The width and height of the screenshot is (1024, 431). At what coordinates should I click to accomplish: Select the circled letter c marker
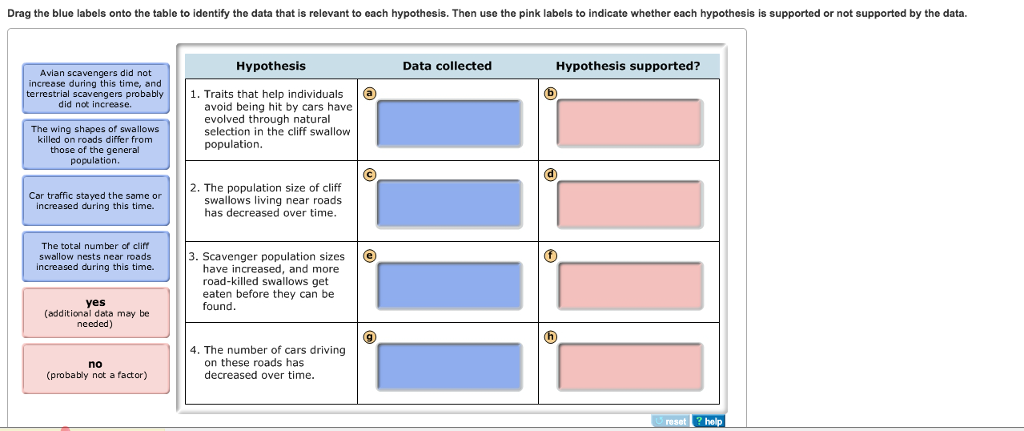coord(368,174)
